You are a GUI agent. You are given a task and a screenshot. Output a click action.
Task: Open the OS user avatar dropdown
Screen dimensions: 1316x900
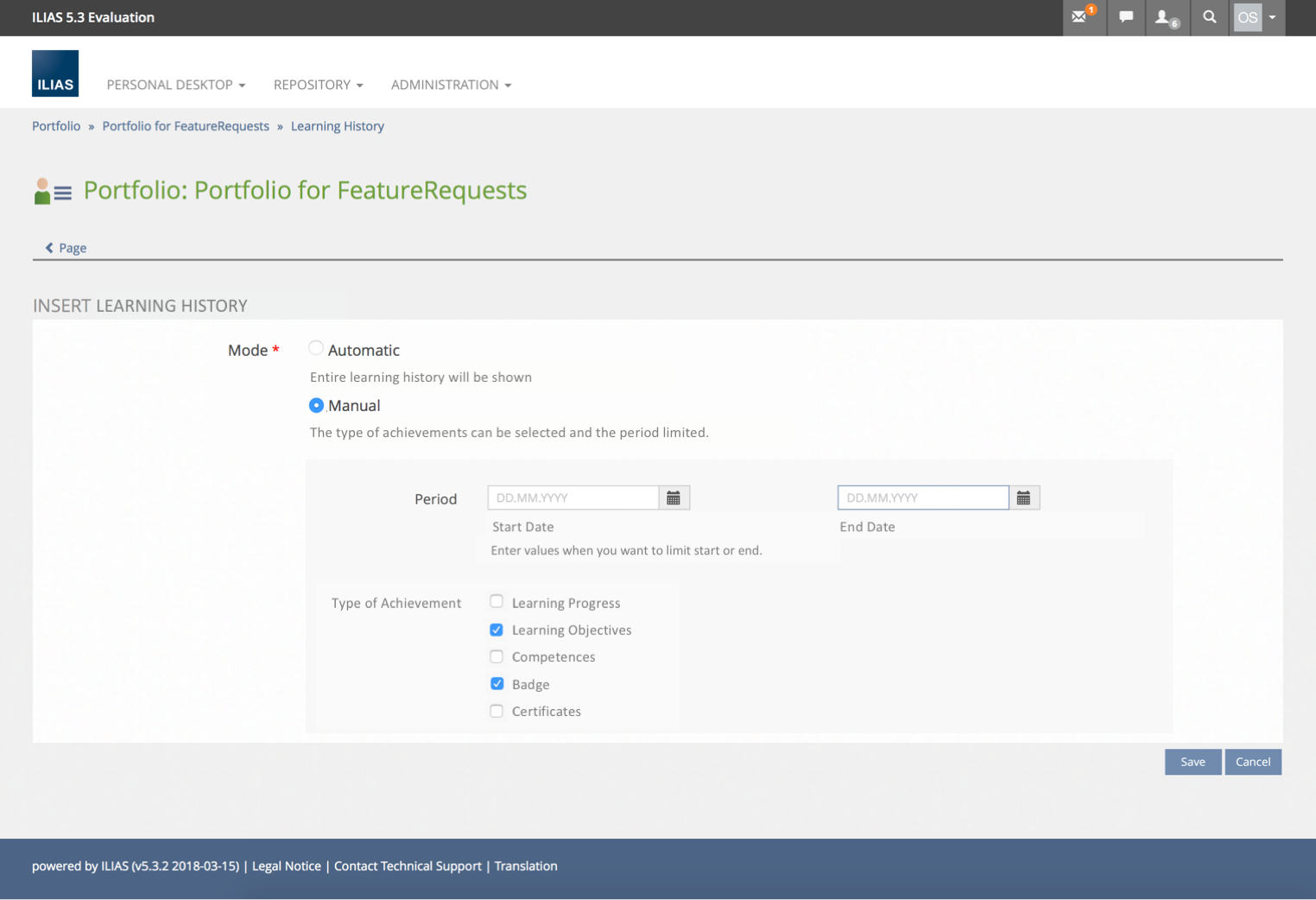coord(1256,17)
